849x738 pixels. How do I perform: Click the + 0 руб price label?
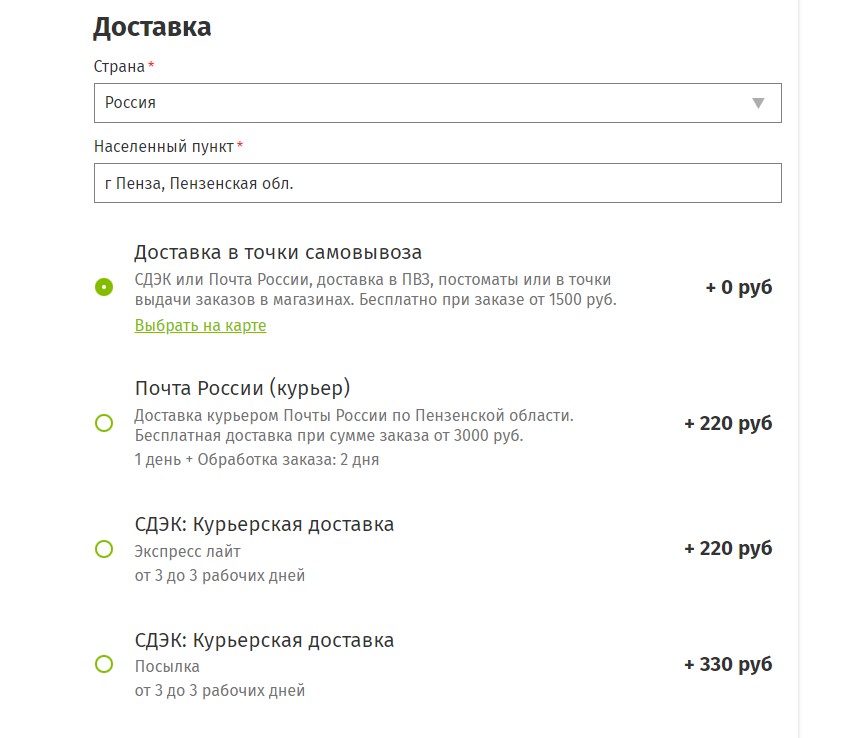click(739, 287)
